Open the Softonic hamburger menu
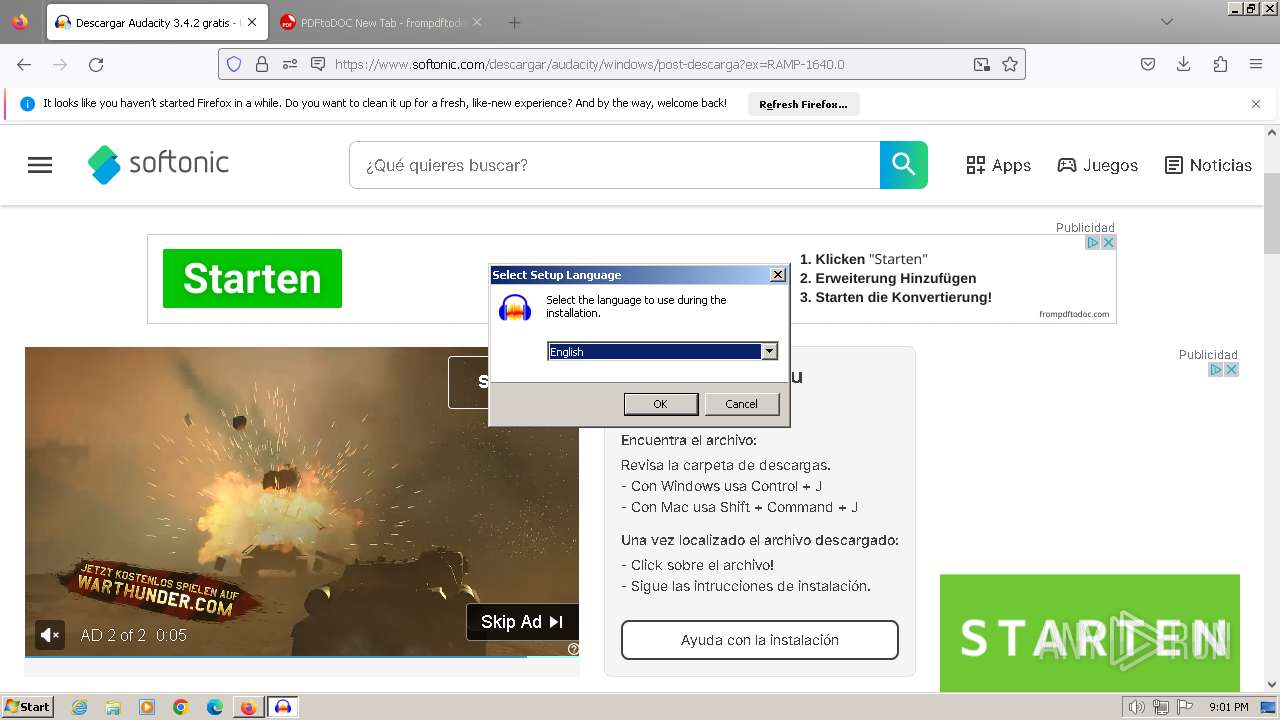 [40, 165]
